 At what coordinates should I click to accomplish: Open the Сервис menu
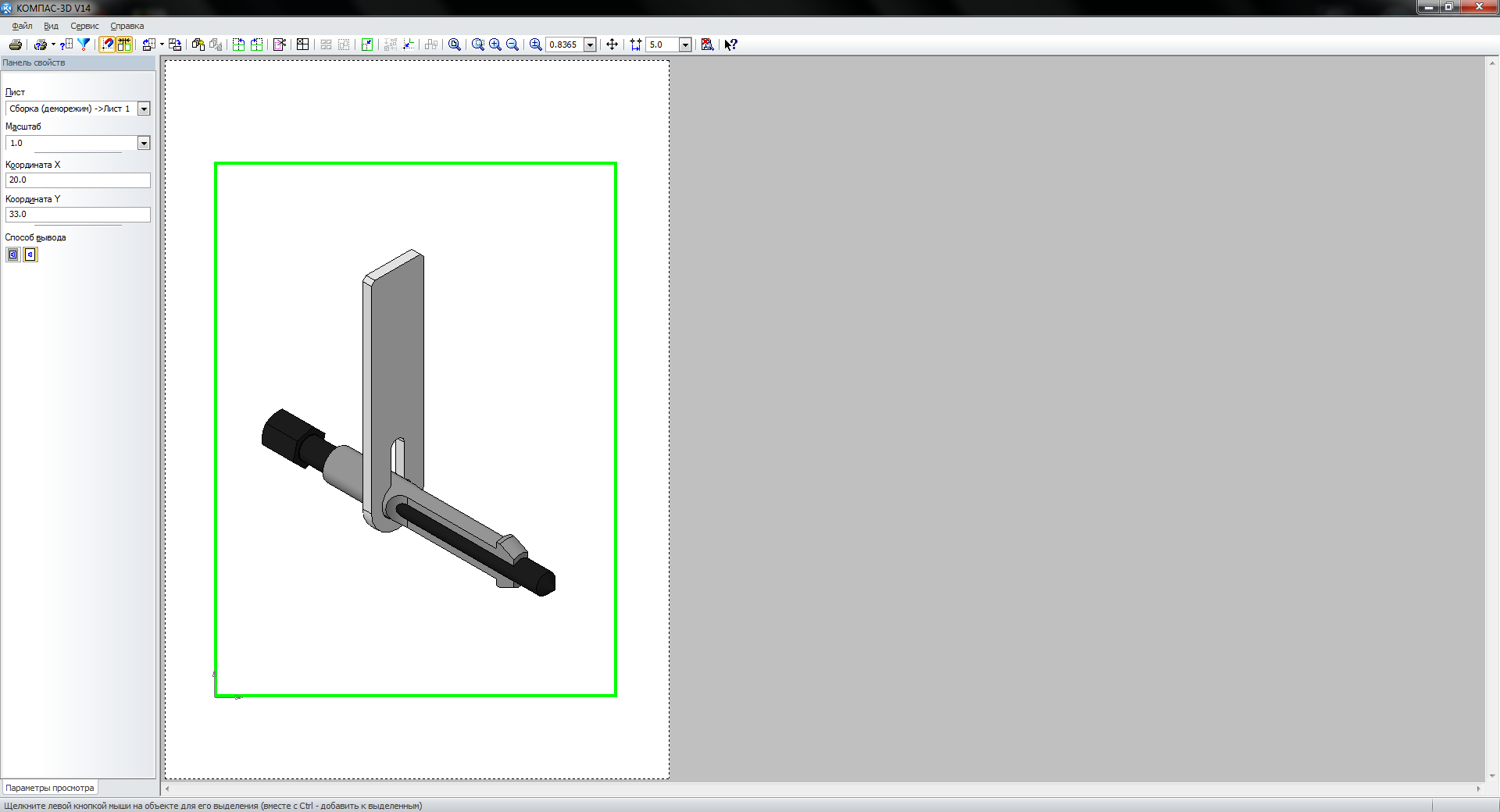pos(84,26)
